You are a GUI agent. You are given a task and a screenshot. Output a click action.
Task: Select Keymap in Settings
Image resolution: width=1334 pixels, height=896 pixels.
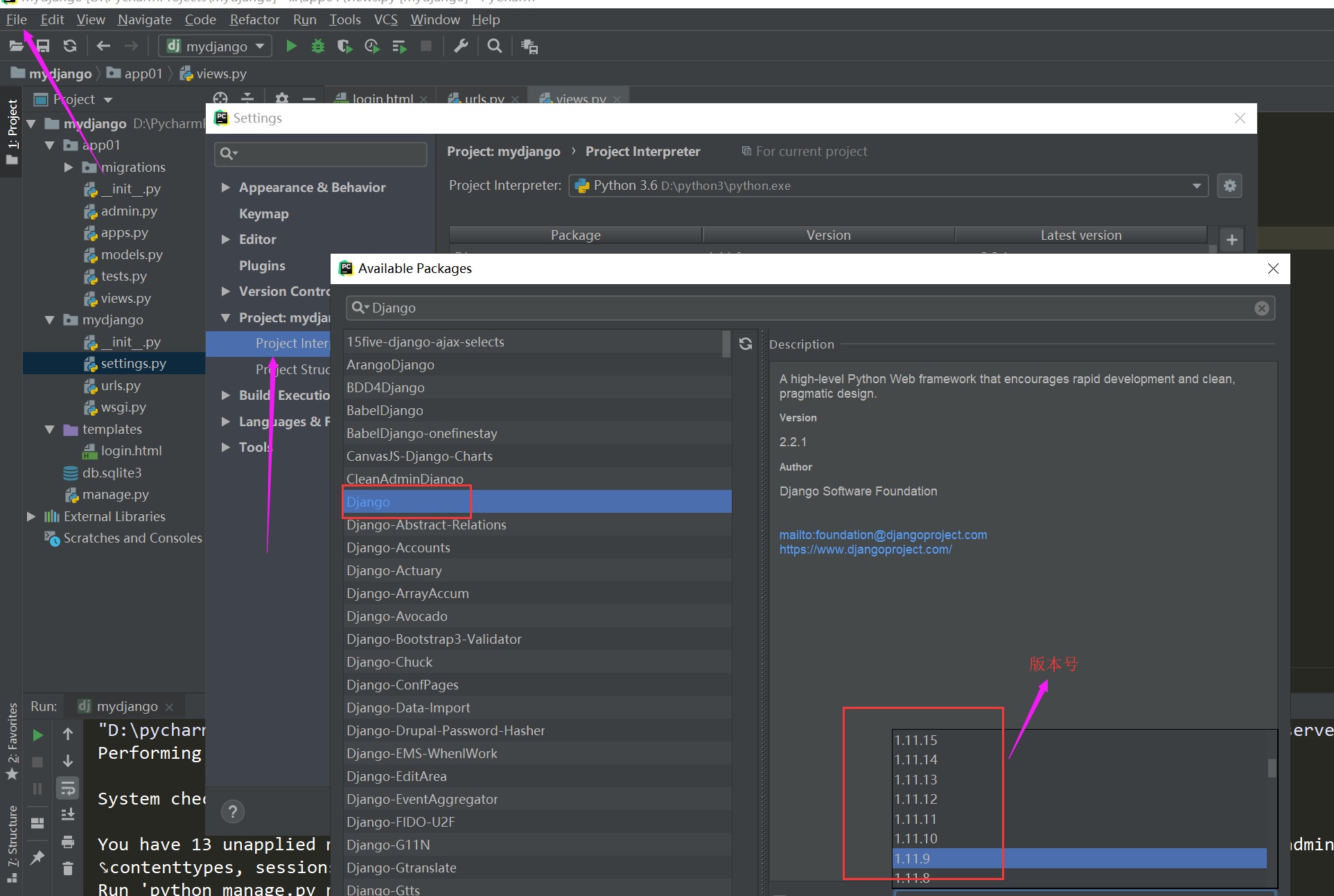click(x=263, y=213)
